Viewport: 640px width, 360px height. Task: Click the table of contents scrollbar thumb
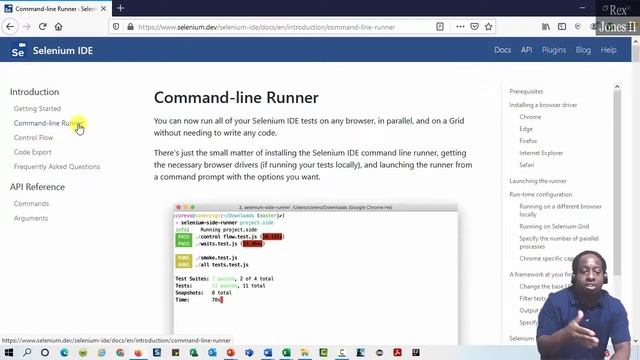pos(617,182)
